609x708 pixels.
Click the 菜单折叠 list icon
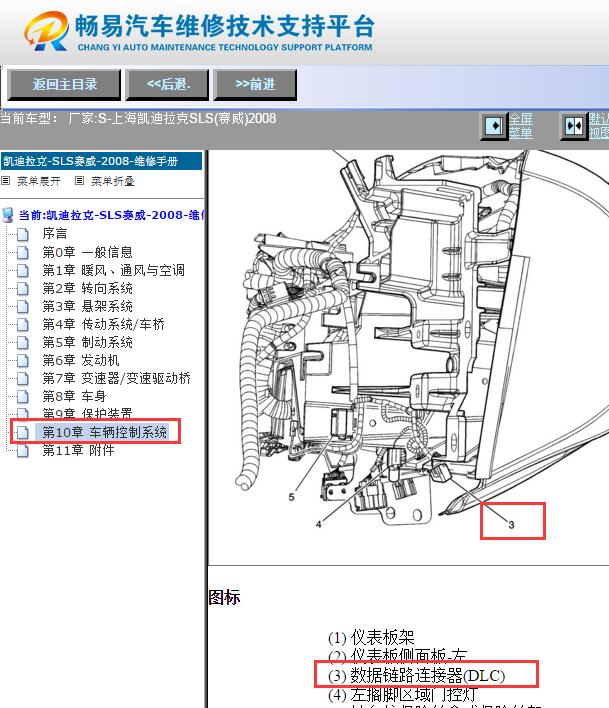click(x=79, y=181)
